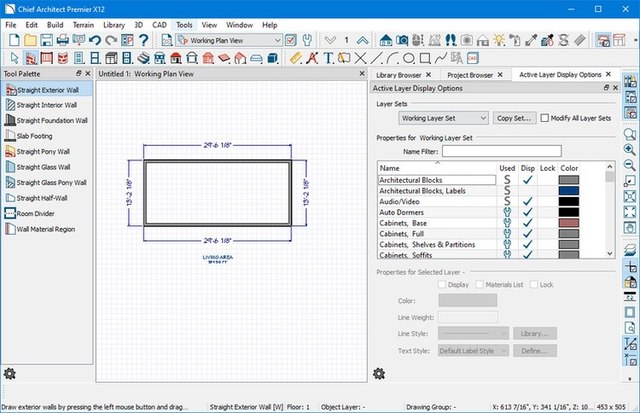Click the Copy Set... button
The height and width of the screenshot is (413, 640).
[x=514, y=118]
